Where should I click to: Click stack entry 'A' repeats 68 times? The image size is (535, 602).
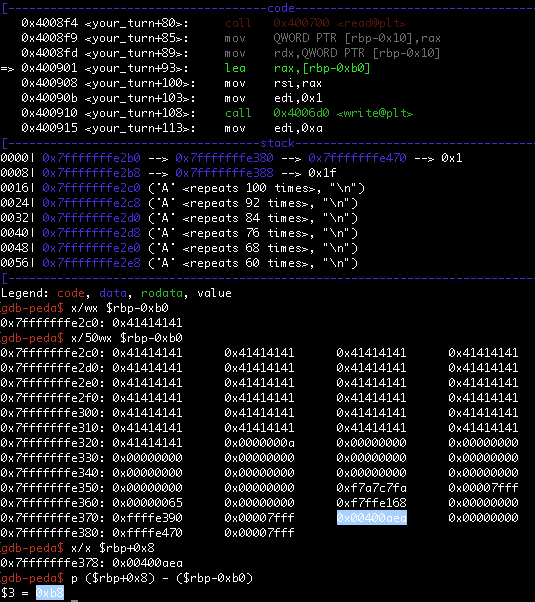pyautogui.click(x=253, y=248)
